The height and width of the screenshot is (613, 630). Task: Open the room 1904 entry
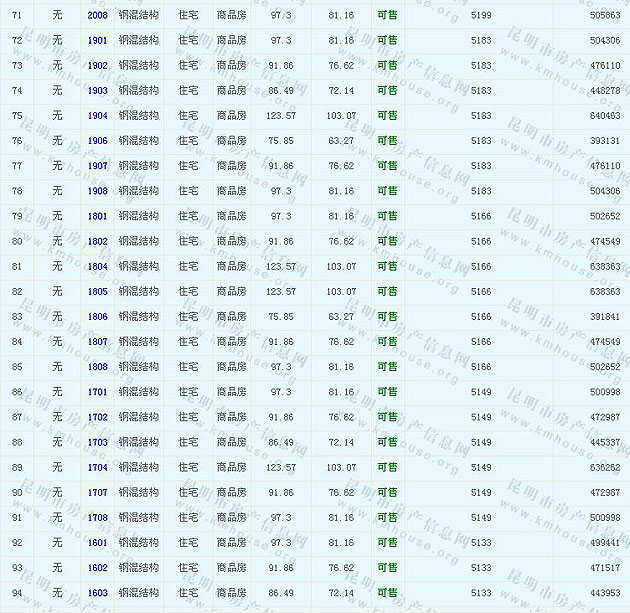click(97, 116)
